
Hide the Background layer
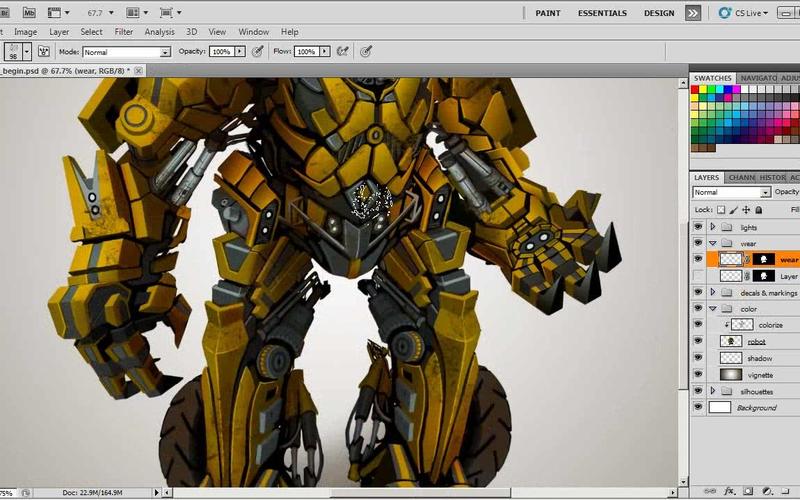(x=698, y=408)
